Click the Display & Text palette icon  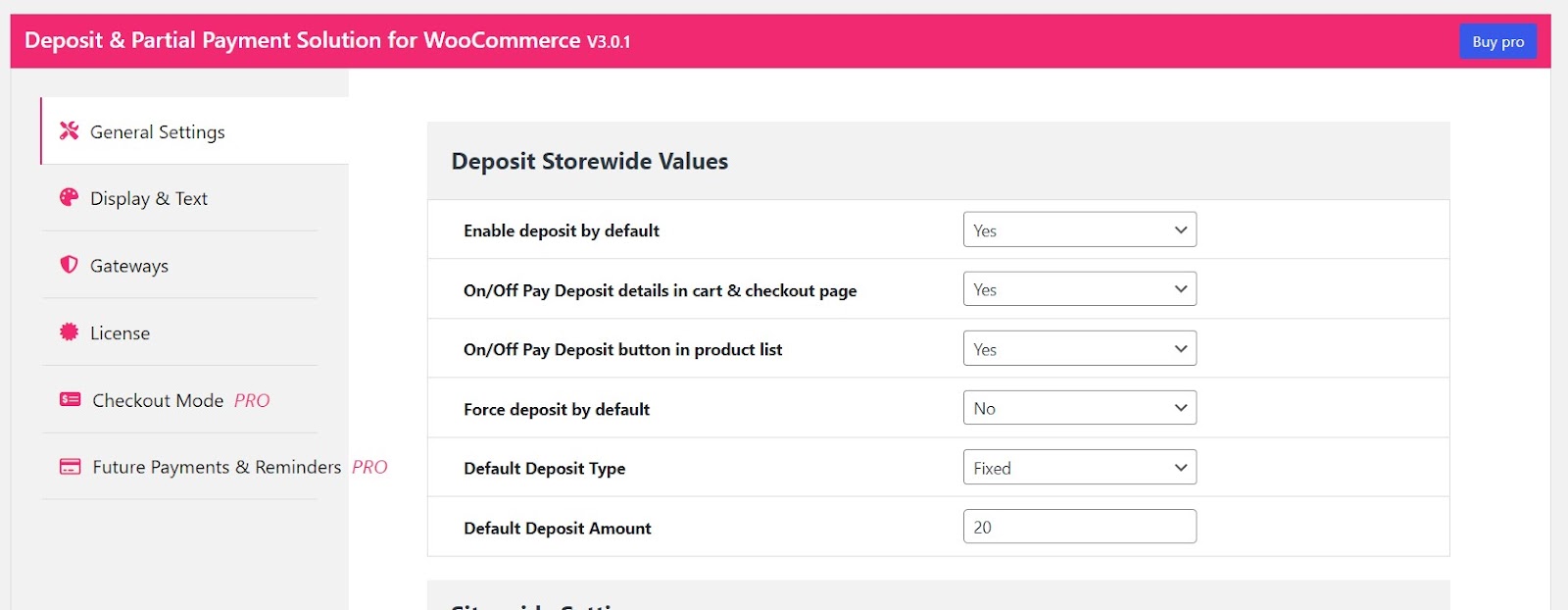tap(69, 197)
